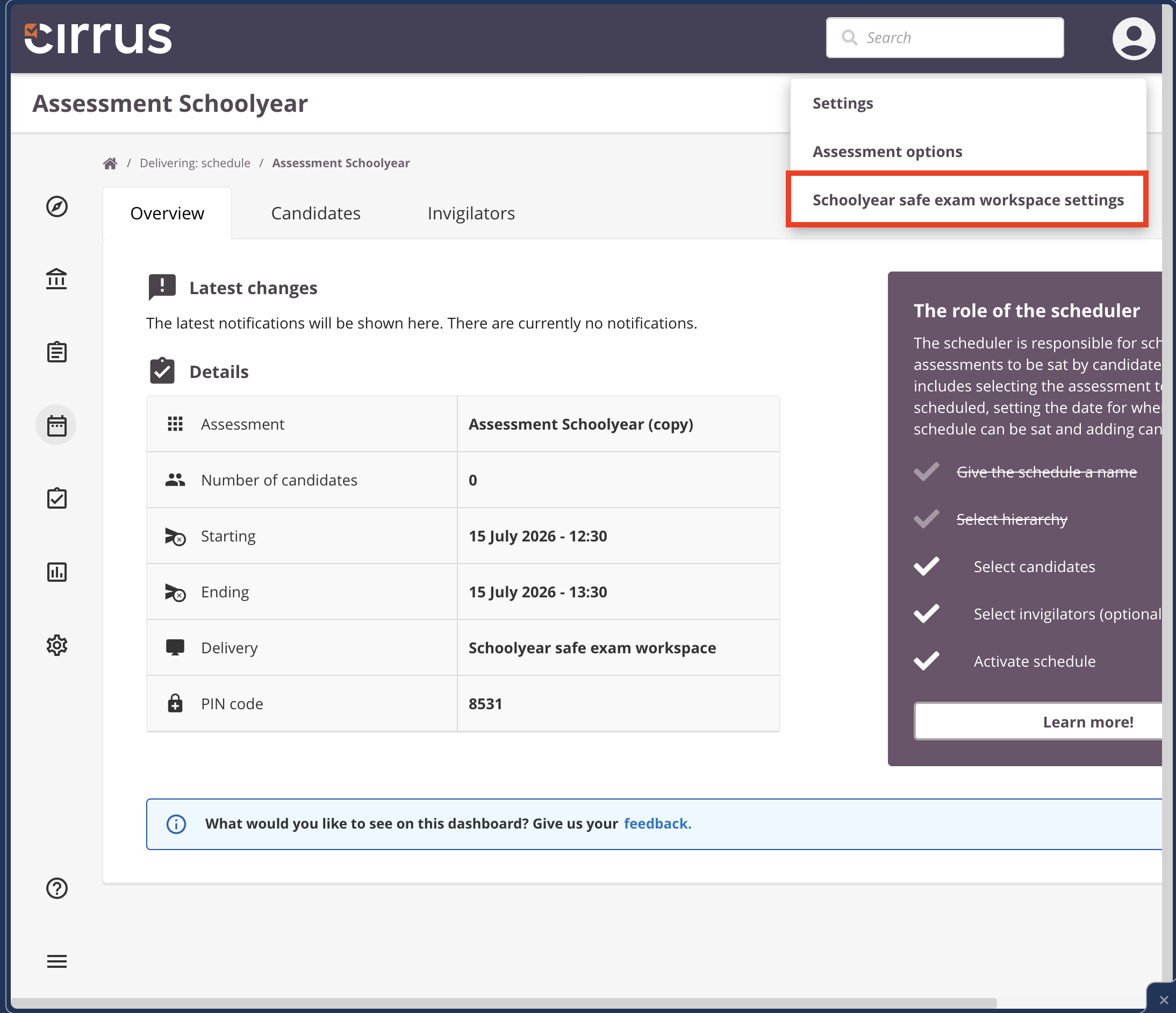Open the help question mark icon

[x=57, y=888]
